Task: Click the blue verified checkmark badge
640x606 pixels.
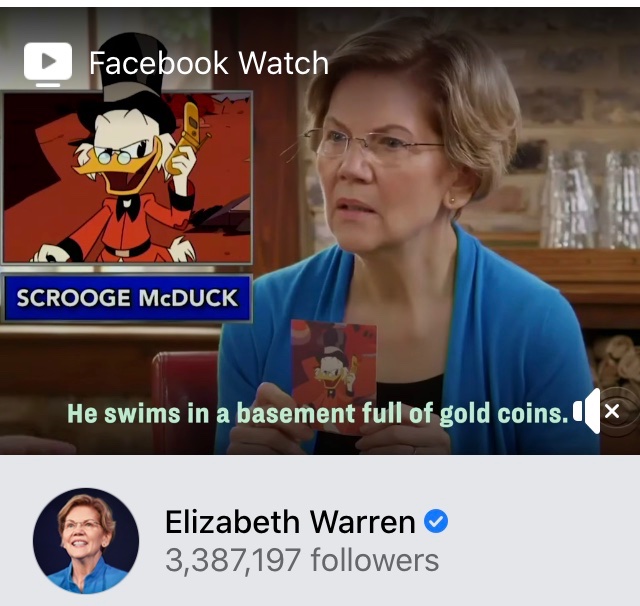Action: (436, 521)
